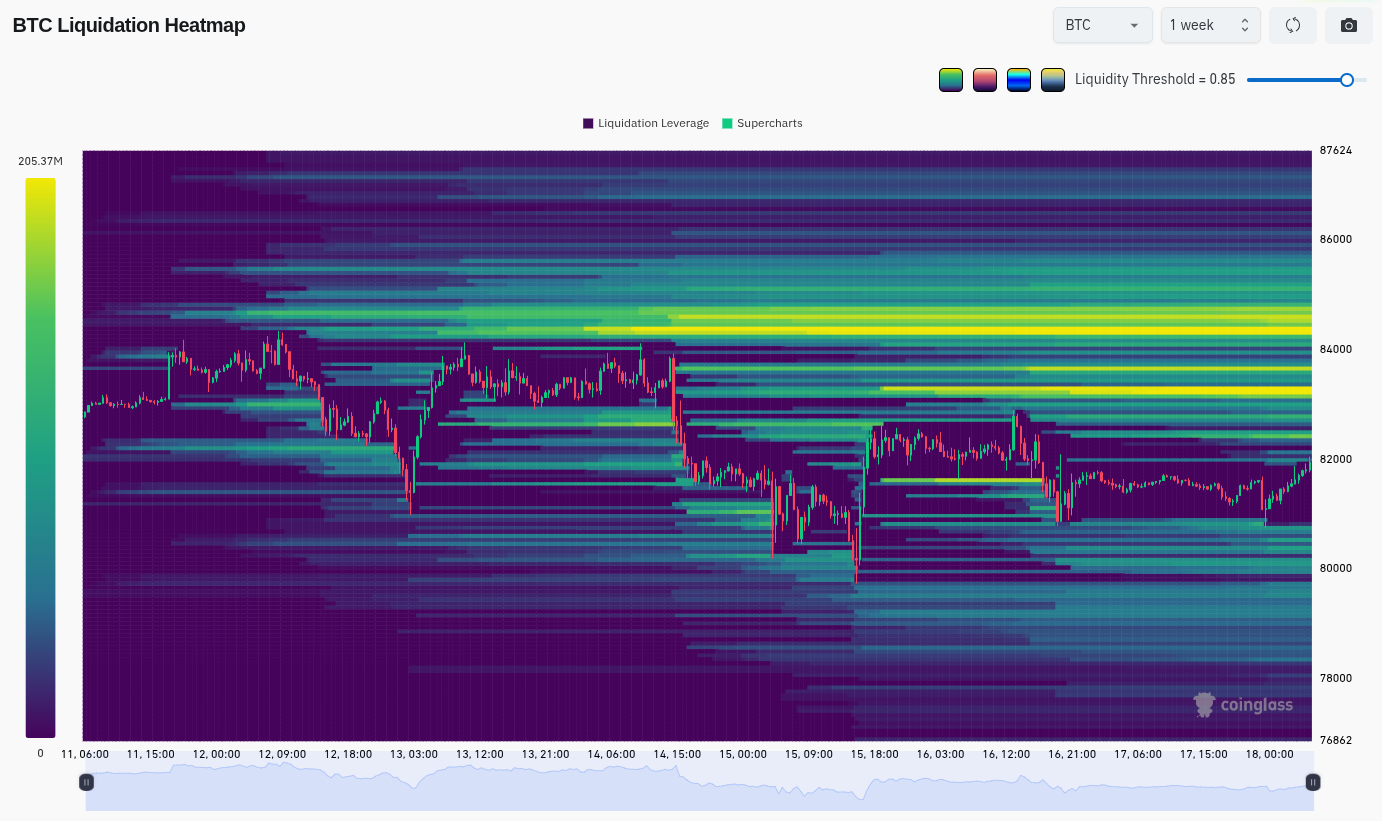Toggle the Liquidation Leverage legend item
1382x821 pixels.
click(x=646, y=123)
